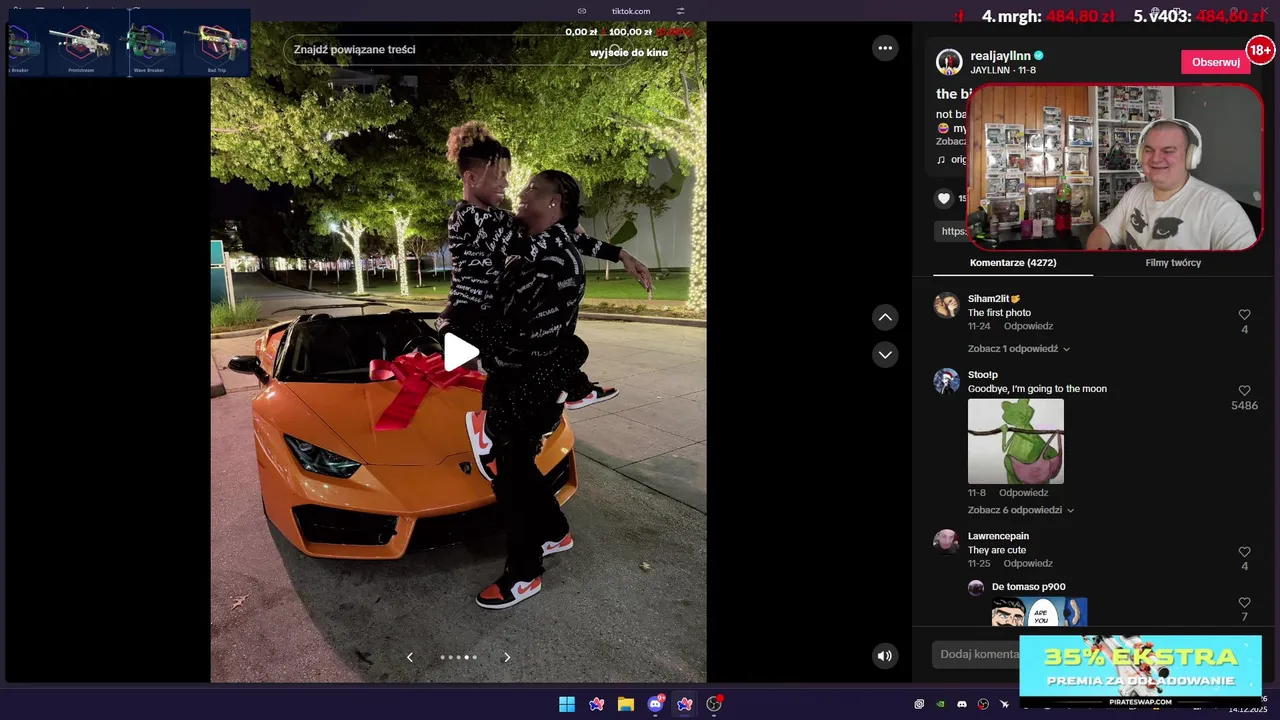Open Lawrencepain's profile avatar
The height and width of the screenshot is (720, 1280).
pyautogui.click(x=946, y=541)
